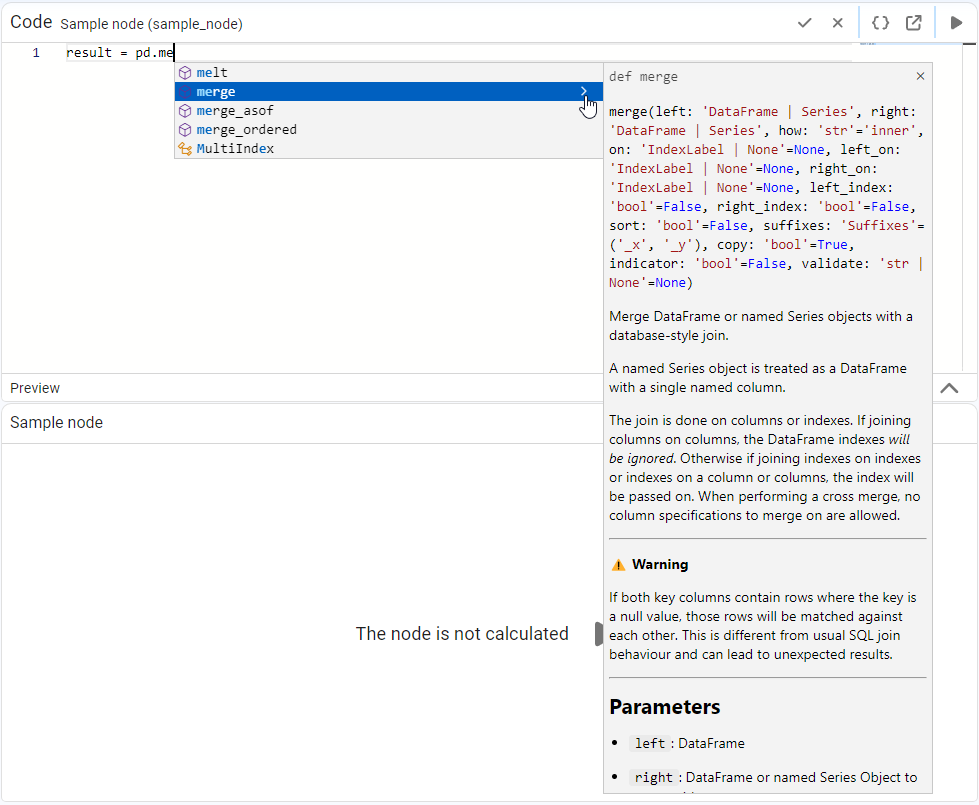Viewport: 979px width, 805px height.
Task: Collapse docs using chevron on merge row
Action: (x=584, y=92)
